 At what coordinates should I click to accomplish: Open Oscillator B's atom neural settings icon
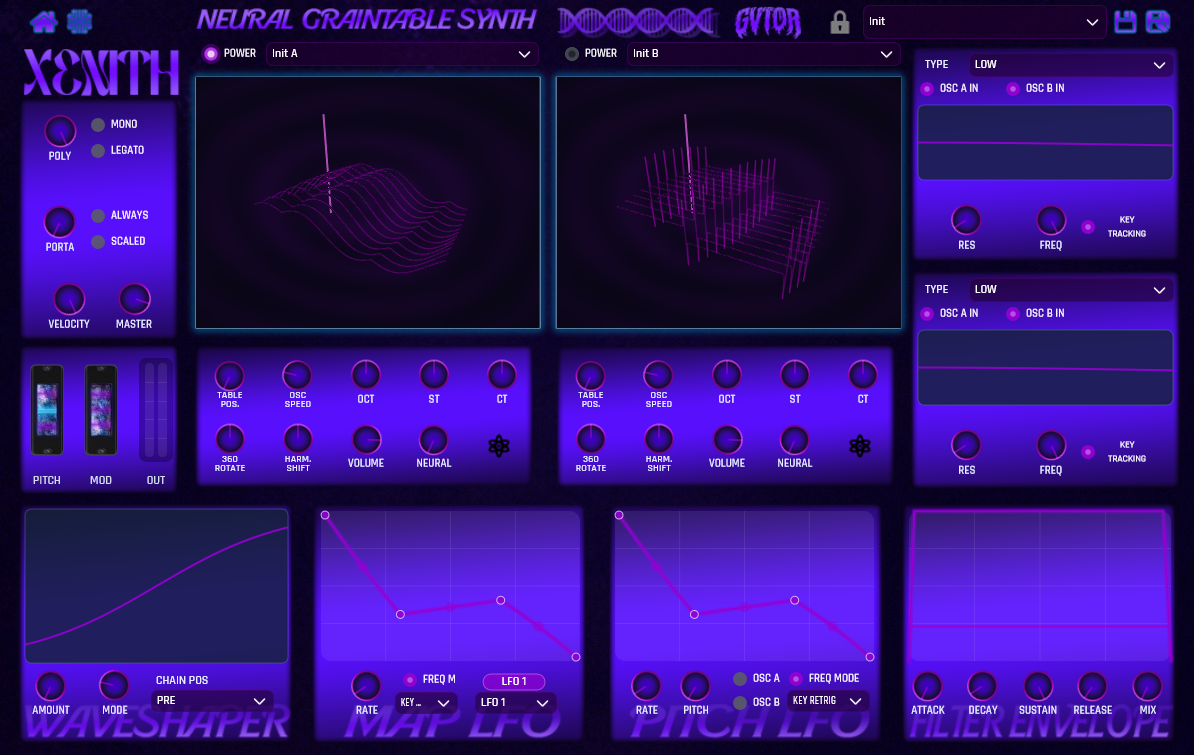pos(859,447)
